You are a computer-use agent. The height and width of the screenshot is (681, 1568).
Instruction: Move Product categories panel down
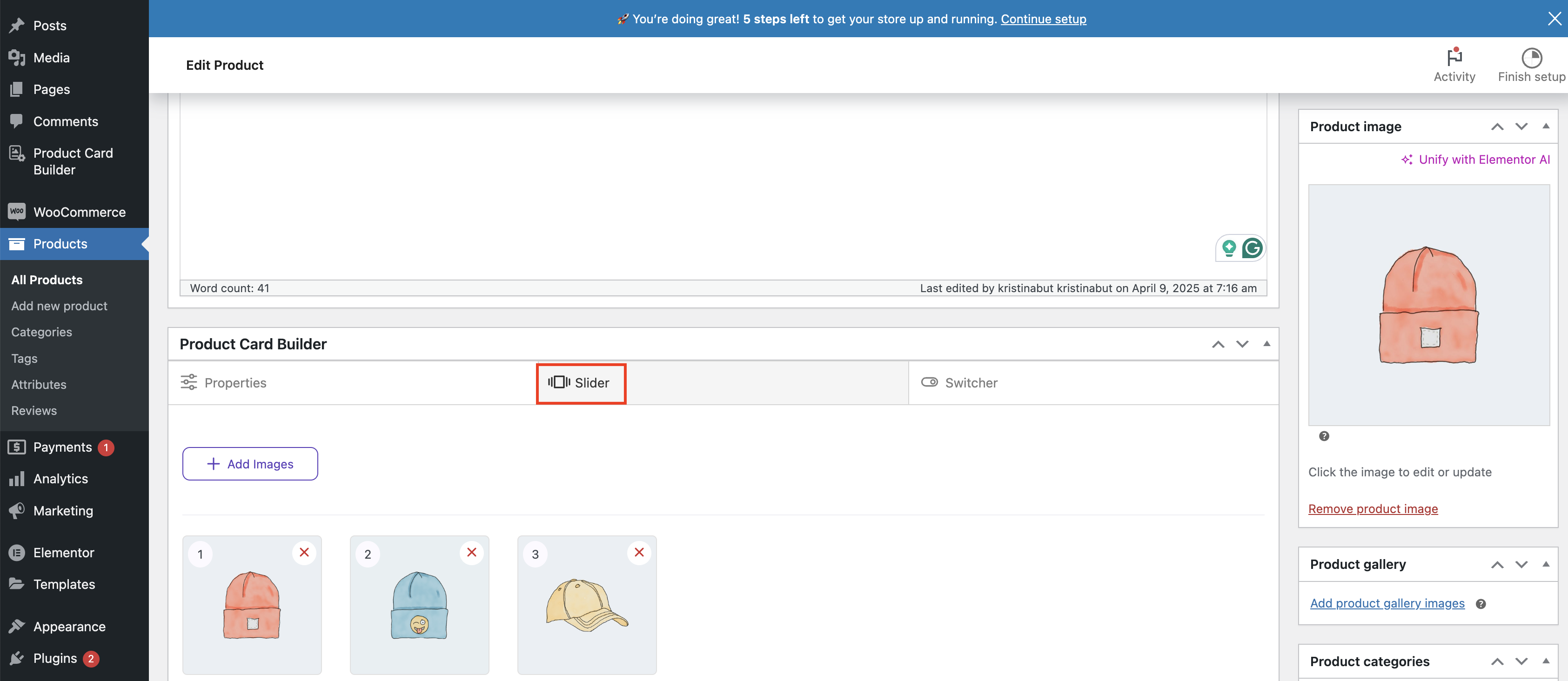(1521, 661)
